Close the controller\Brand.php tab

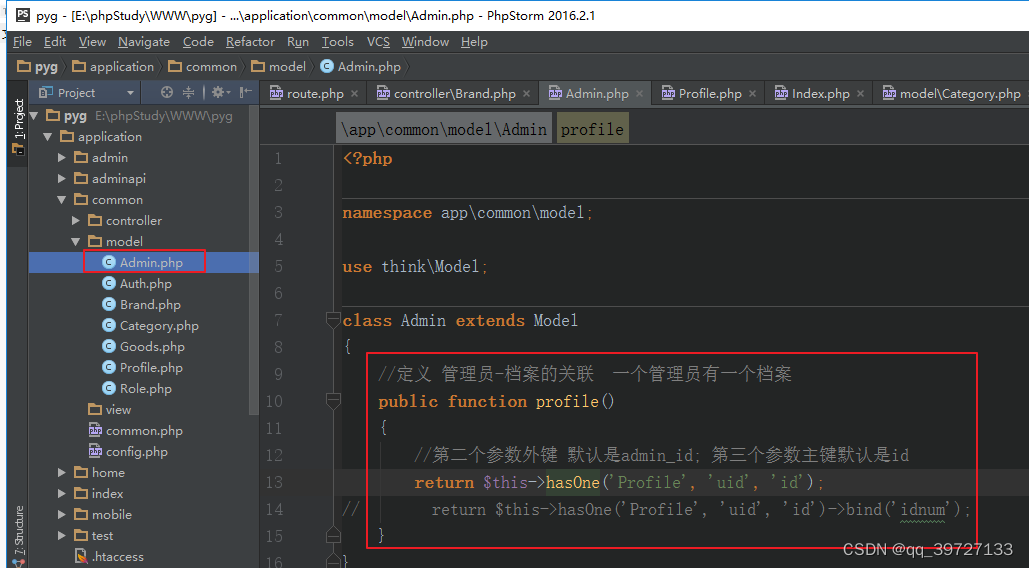[526, 94]
